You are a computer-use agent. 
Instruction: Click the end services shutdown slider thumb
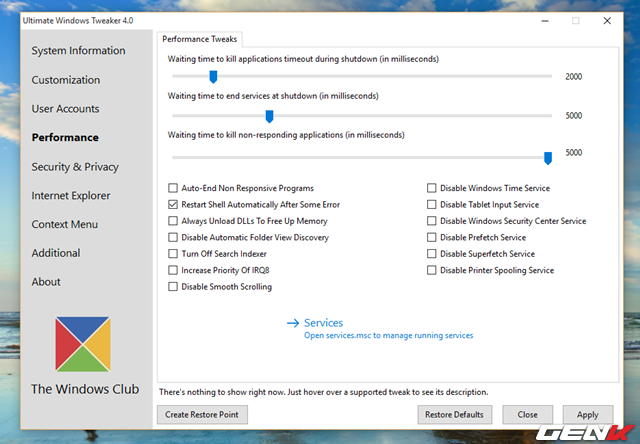click(x=269, y=116)
